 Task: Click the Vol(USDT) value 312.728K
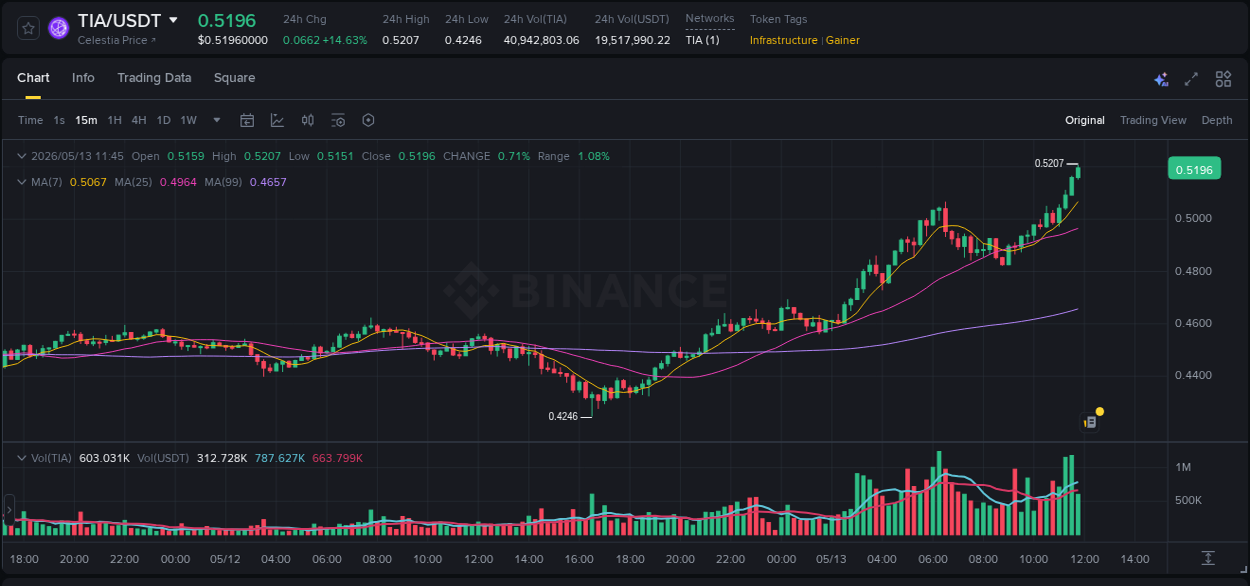tap(222, 457)
